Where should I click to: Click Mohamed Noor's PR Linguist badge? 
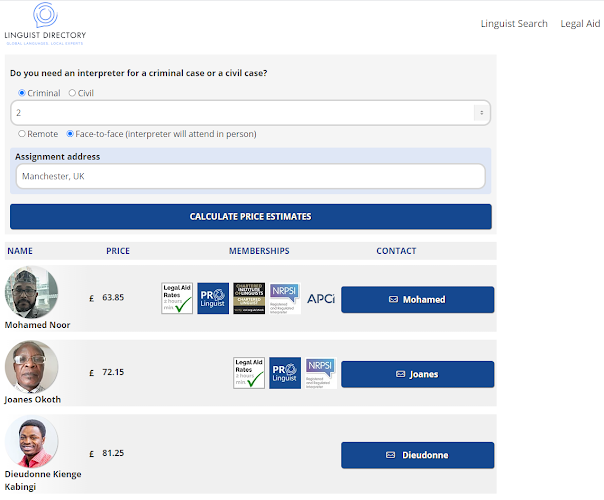(213, 298)
